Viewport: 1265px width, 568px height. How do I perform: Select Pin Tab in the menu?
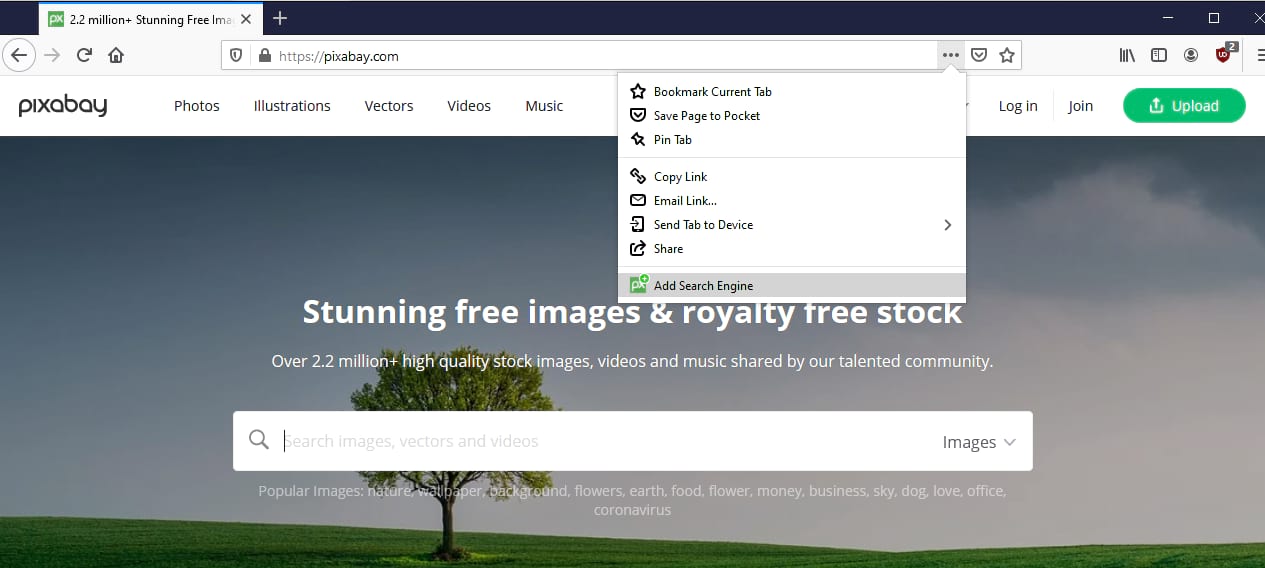point(672,140)
